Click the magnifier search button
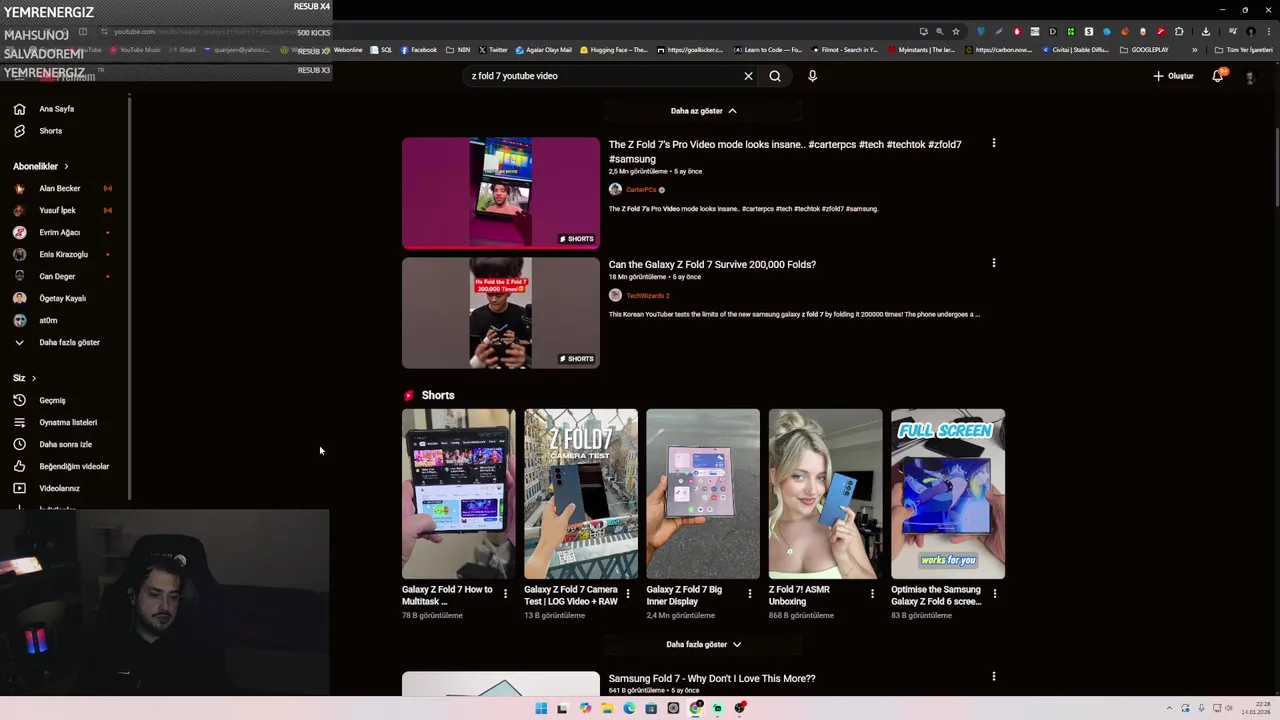This screenshot has height=720, width=1280. tap(775, 76)
